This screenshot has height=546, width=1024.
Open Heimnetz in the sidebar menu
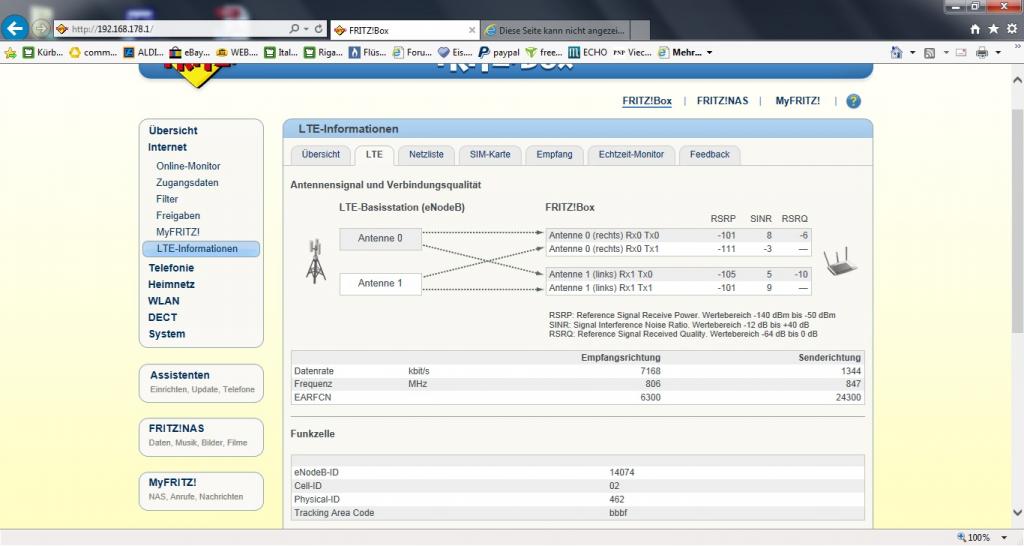[x=171, y=285]
